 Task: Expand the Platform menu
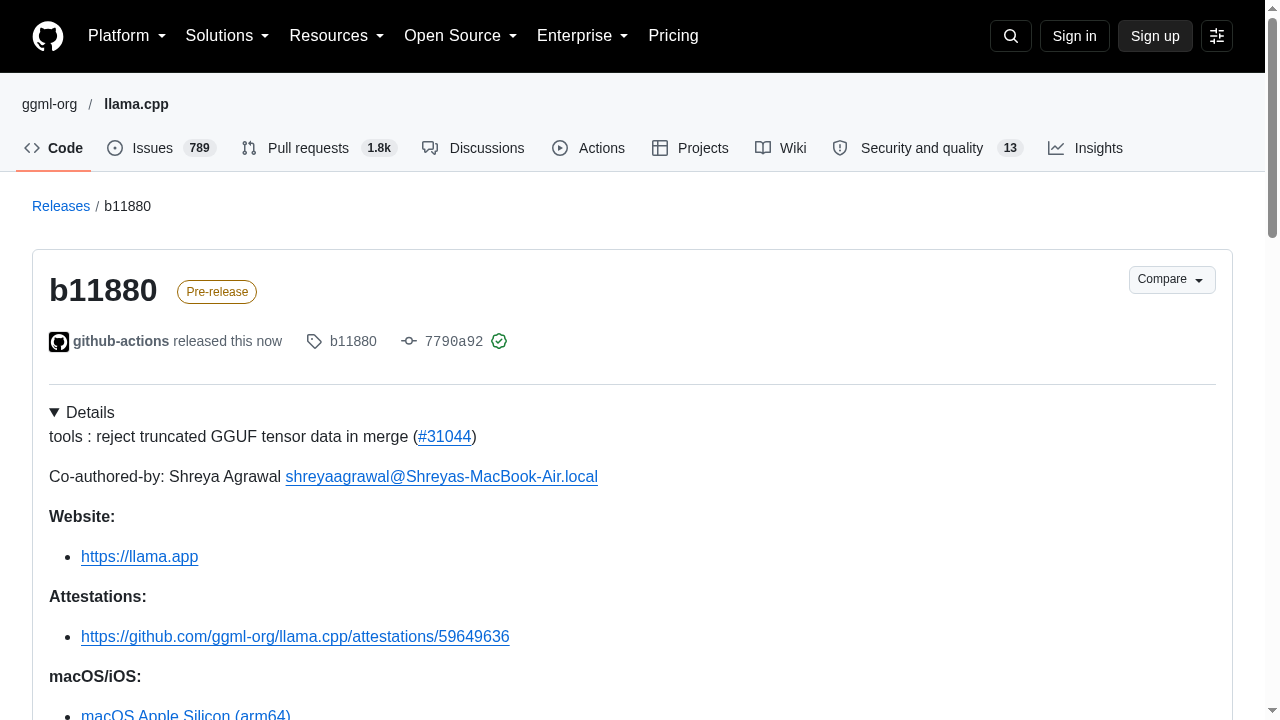[127, 36]
